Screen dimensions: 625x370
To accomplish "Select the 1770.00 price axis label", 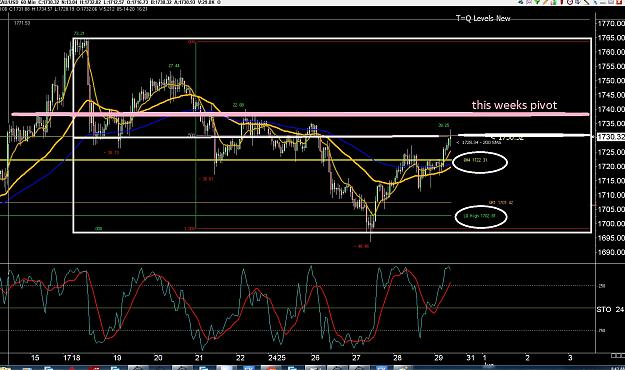I will click(x=611, y=24).
